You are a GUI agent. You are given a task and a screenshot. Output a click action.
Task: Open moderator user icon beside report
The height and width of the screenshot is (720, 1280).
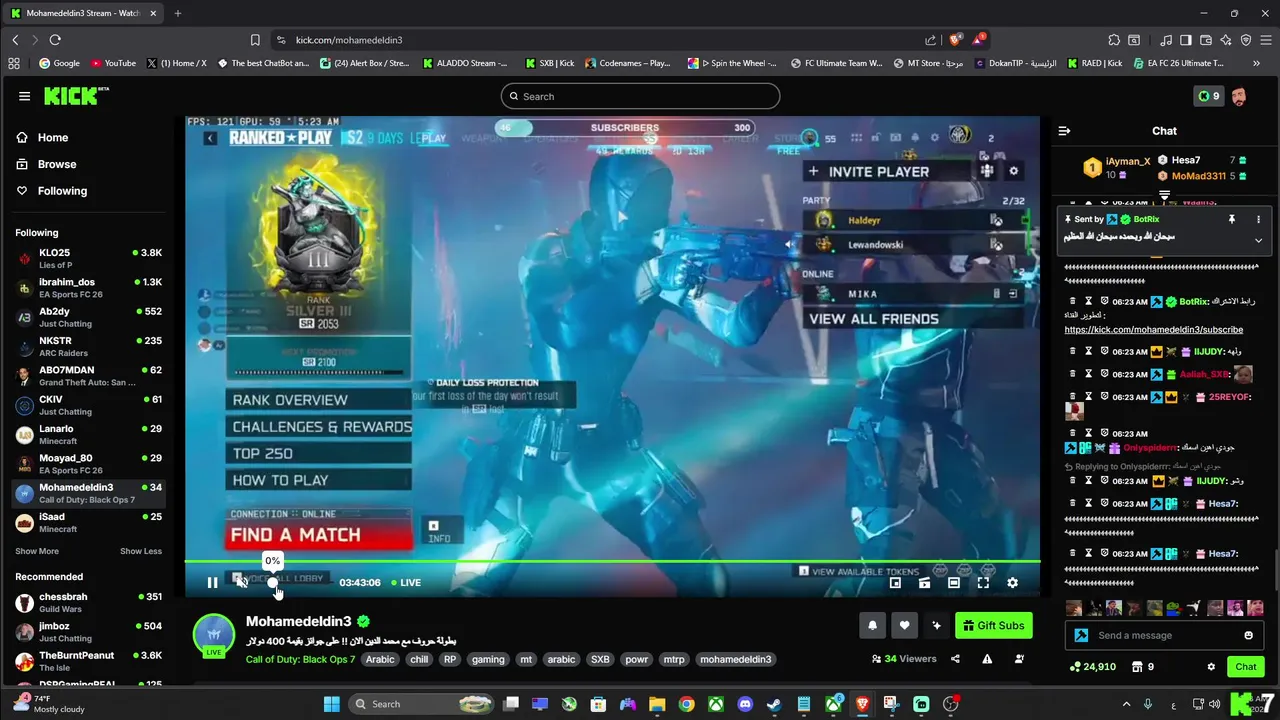tap(1019, 659)
